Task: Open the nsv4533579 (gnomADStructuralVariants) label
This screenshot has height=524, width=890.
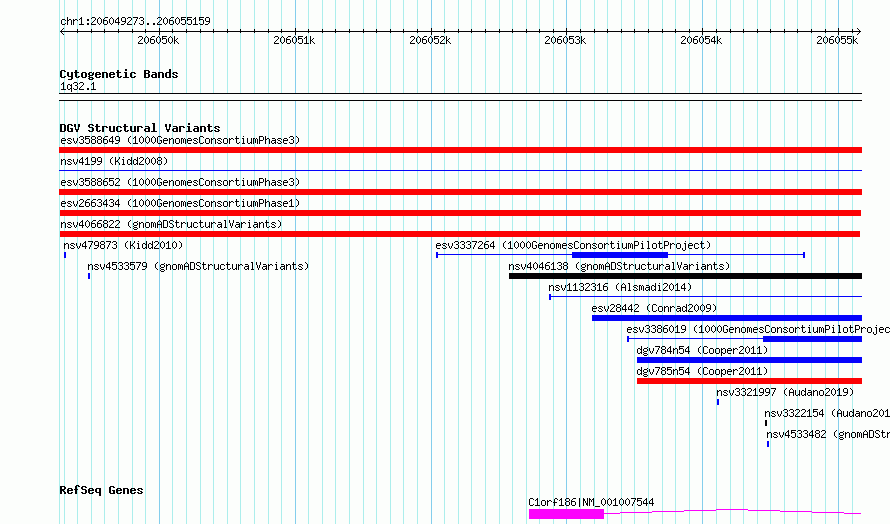Action: (198, 266)
